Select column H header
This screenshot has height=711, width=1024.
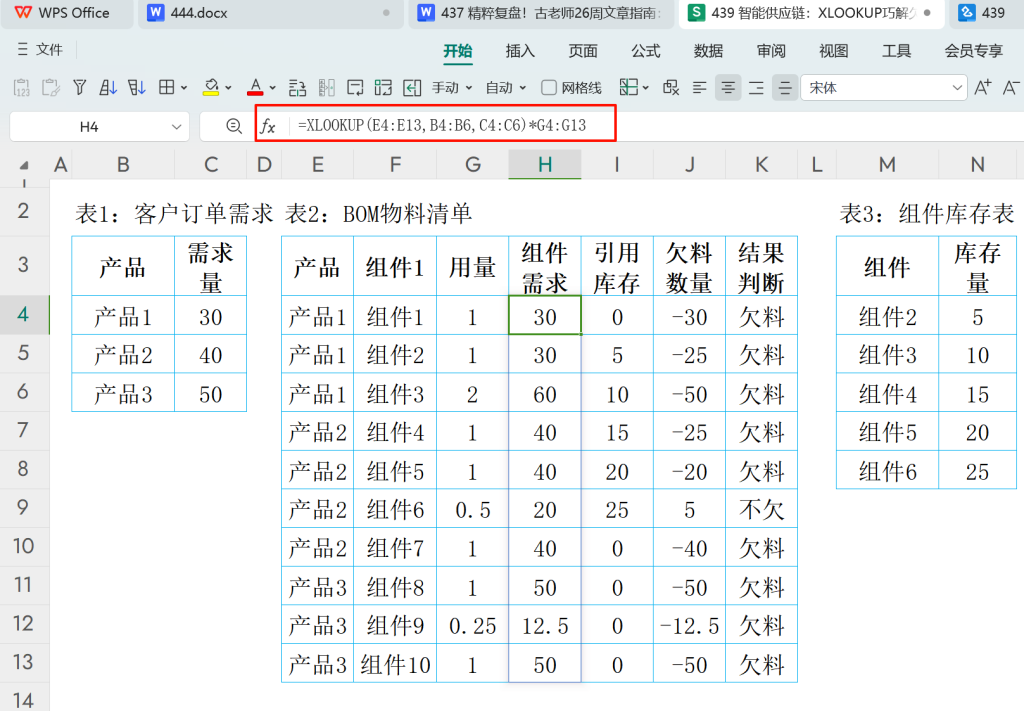point(545,164)
